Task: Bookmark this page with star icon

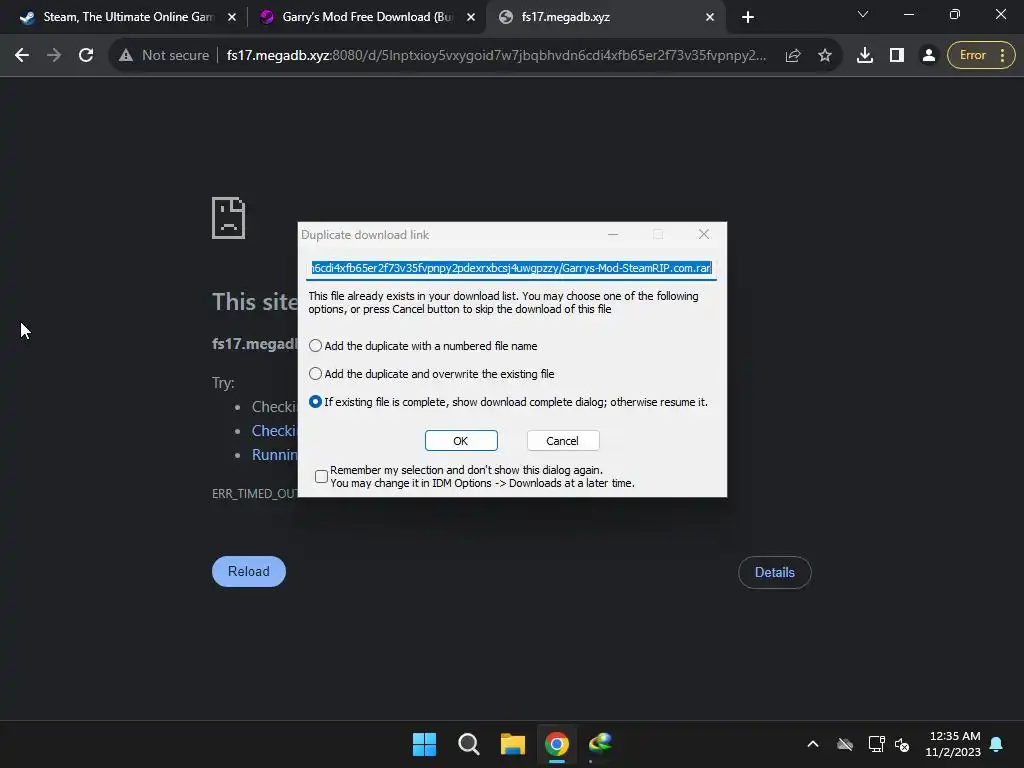Action: click(825, 56)
